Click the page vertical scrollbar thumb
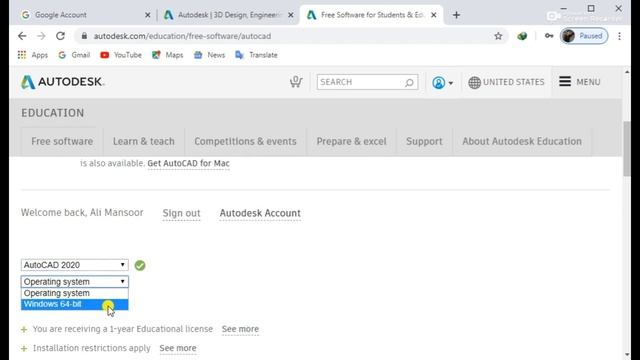 [x=627, y=149]
